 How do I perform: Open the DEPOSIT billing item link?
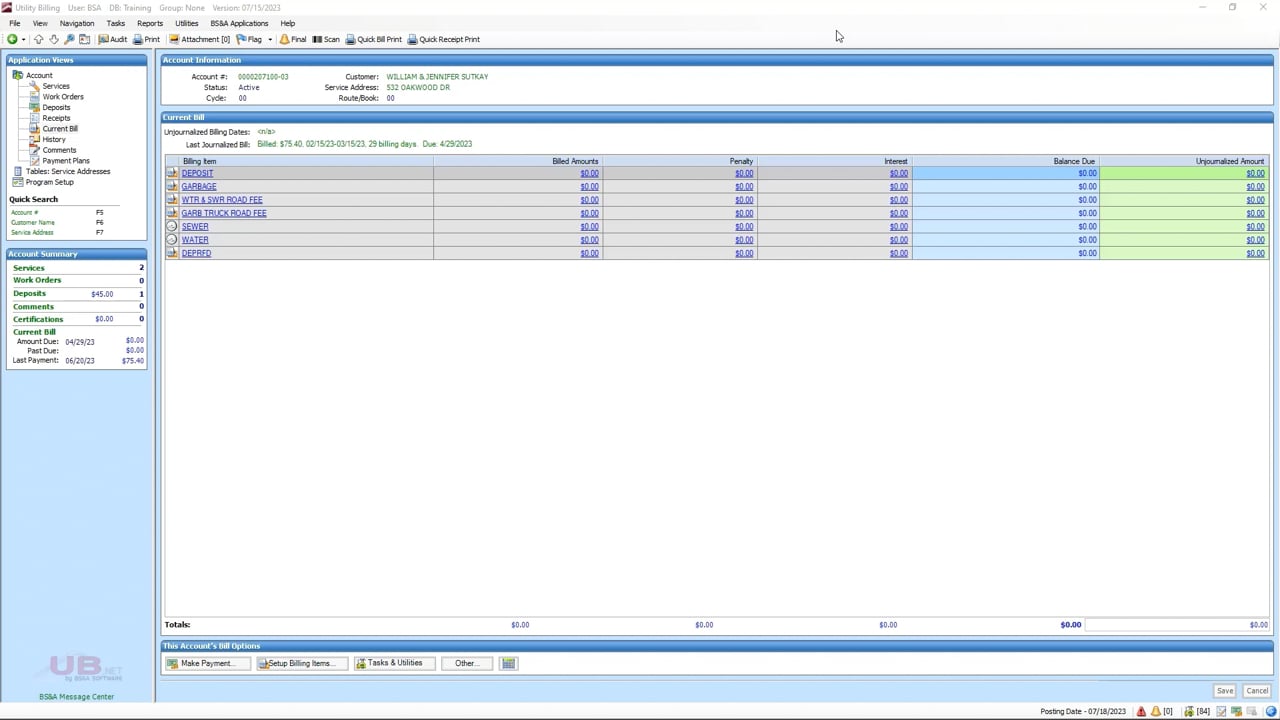(197, 173)
